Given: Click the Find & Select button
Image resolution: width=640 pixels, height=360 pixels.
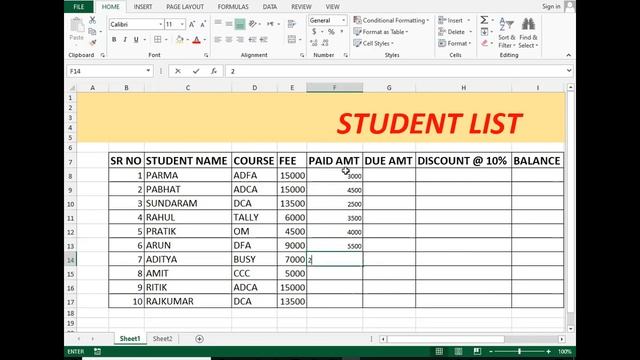Looking at the screenshot, I should pos(528,33).
